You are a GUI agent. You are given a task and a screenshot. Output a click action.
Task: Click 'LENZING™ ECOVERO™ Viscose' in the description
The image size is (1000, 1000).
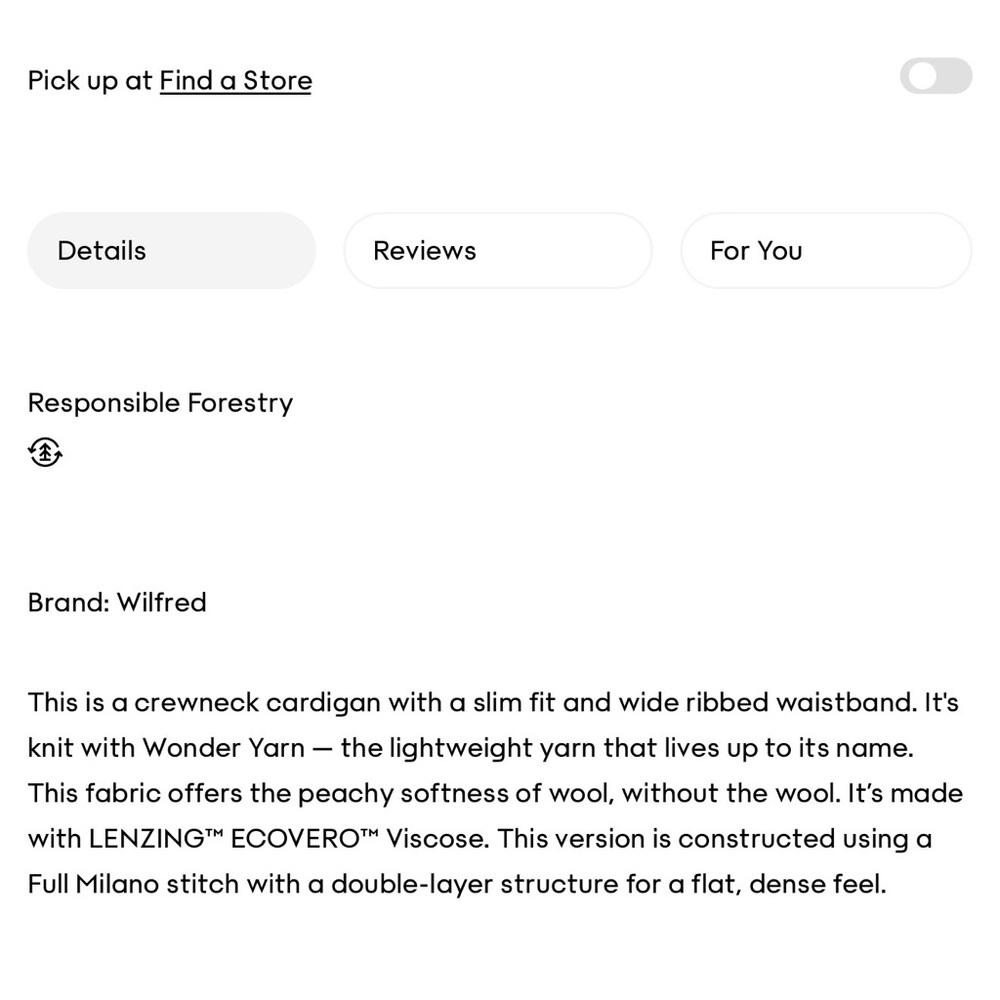point(289,839)
